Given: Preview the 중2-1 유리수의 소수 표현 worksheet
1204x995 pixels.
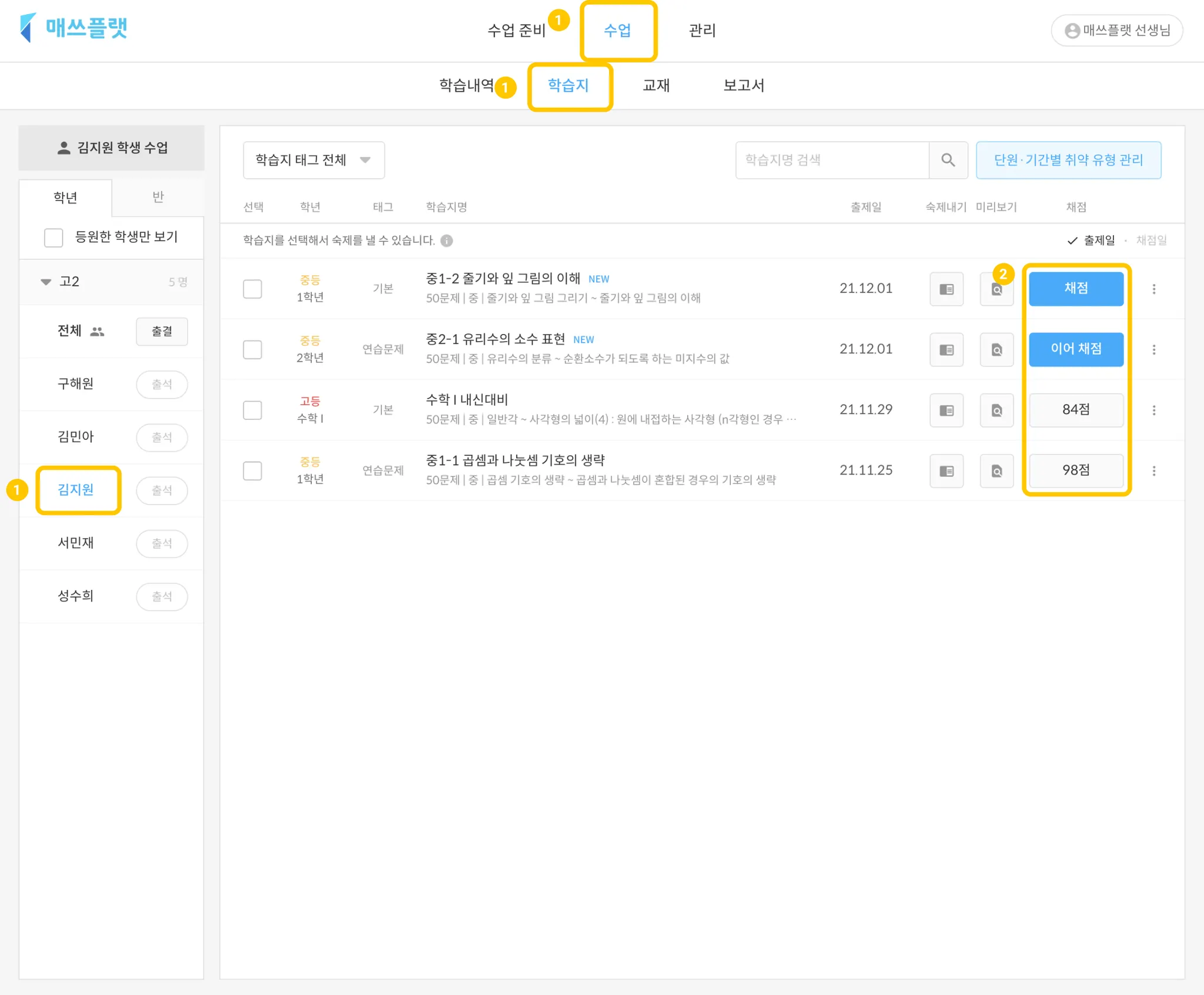Looking at the screenshot, I should [x=996, y=350].
